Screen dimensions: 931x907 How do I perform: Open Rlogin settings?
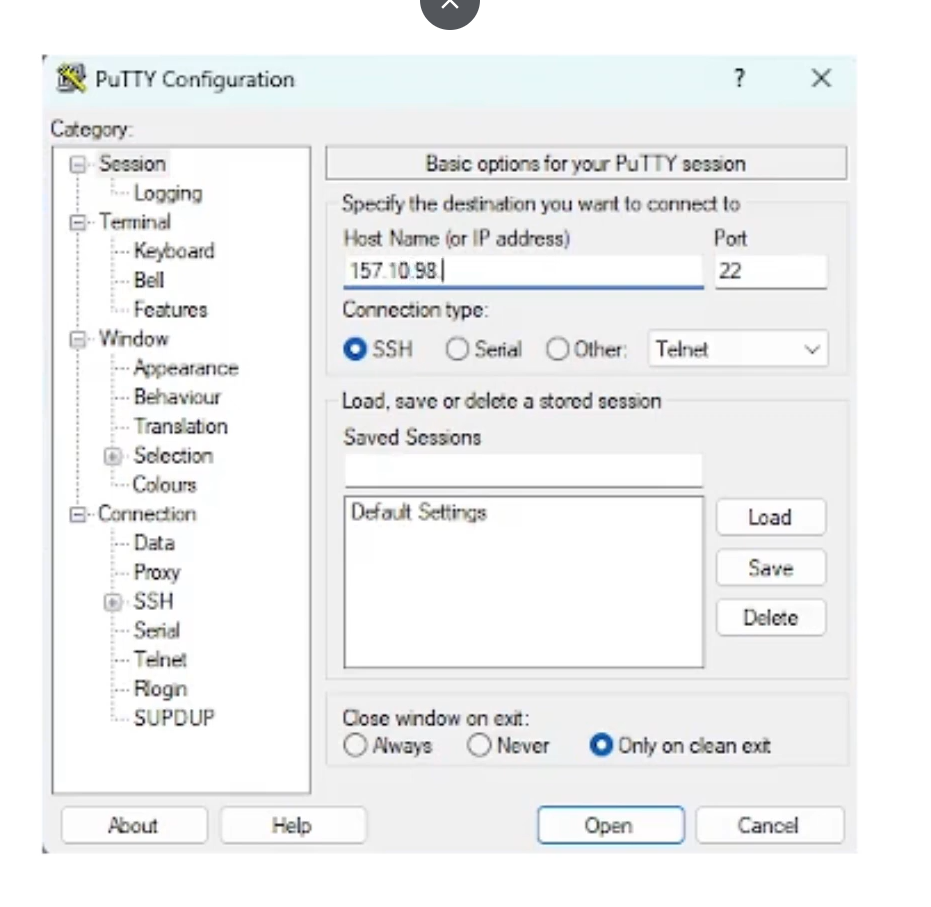[160, 689]
